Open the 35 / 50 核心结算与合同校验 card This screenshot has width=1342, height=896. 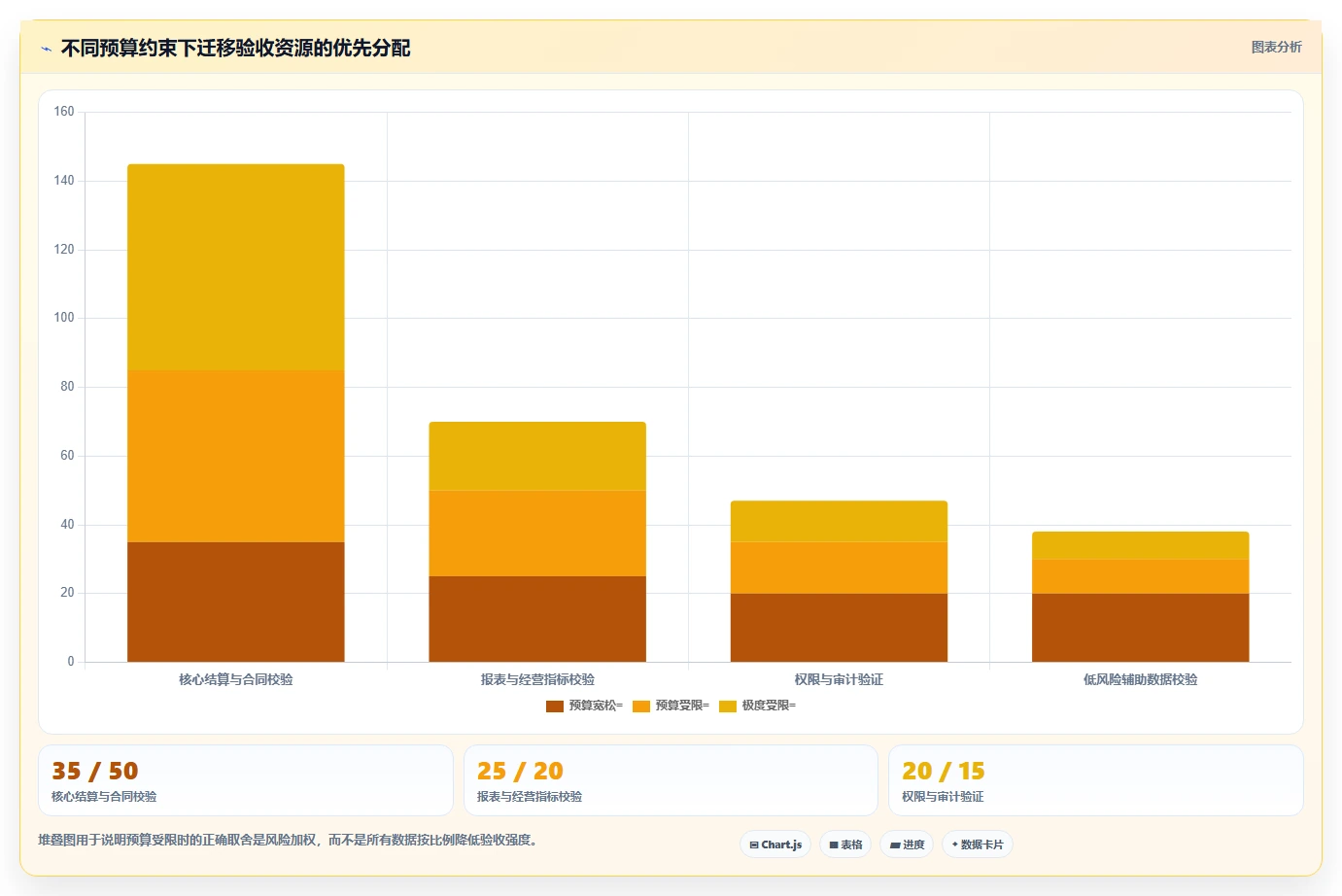point(246,780)
